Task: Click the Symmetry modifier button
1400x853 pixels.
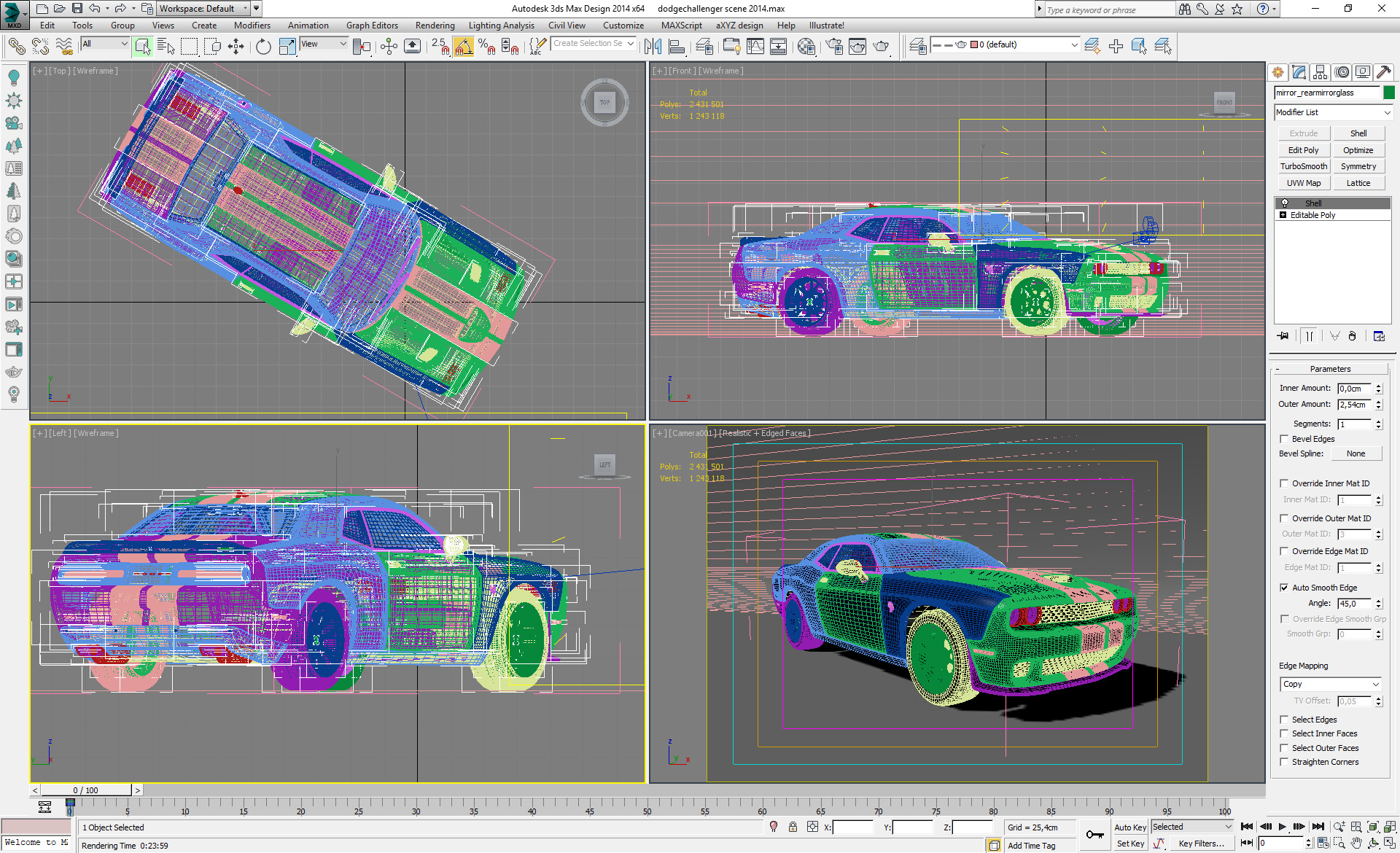Action: tap(1358, 166)
